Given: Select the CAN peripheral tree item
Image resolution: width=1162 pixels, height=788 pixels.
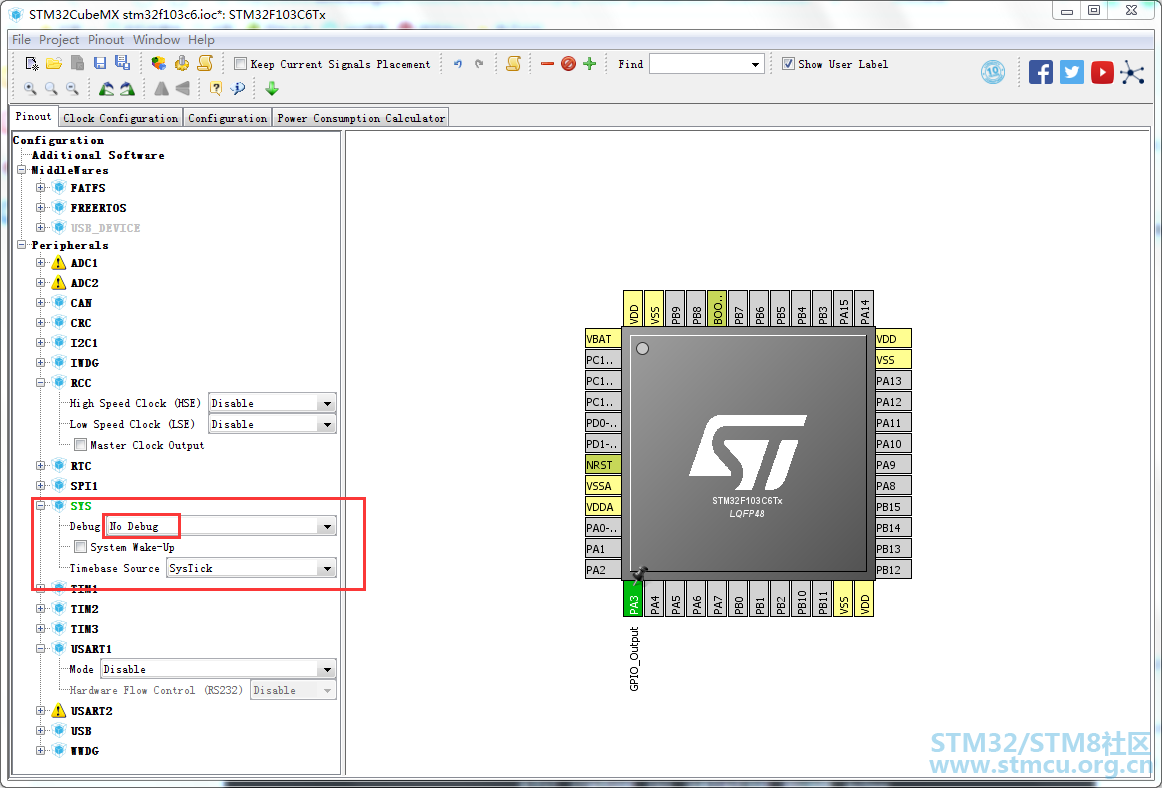Looking at the screenshot, I should point(81,302).
